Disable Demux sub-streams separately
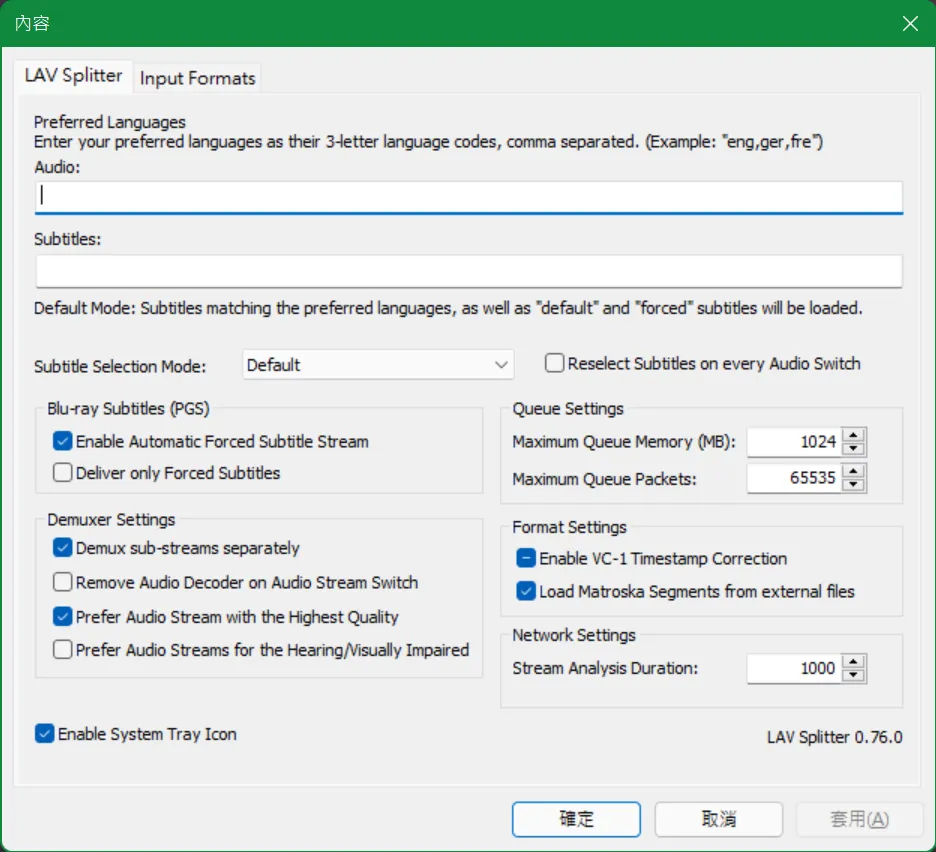Viewport: 936px width, 852px height. 63,548
